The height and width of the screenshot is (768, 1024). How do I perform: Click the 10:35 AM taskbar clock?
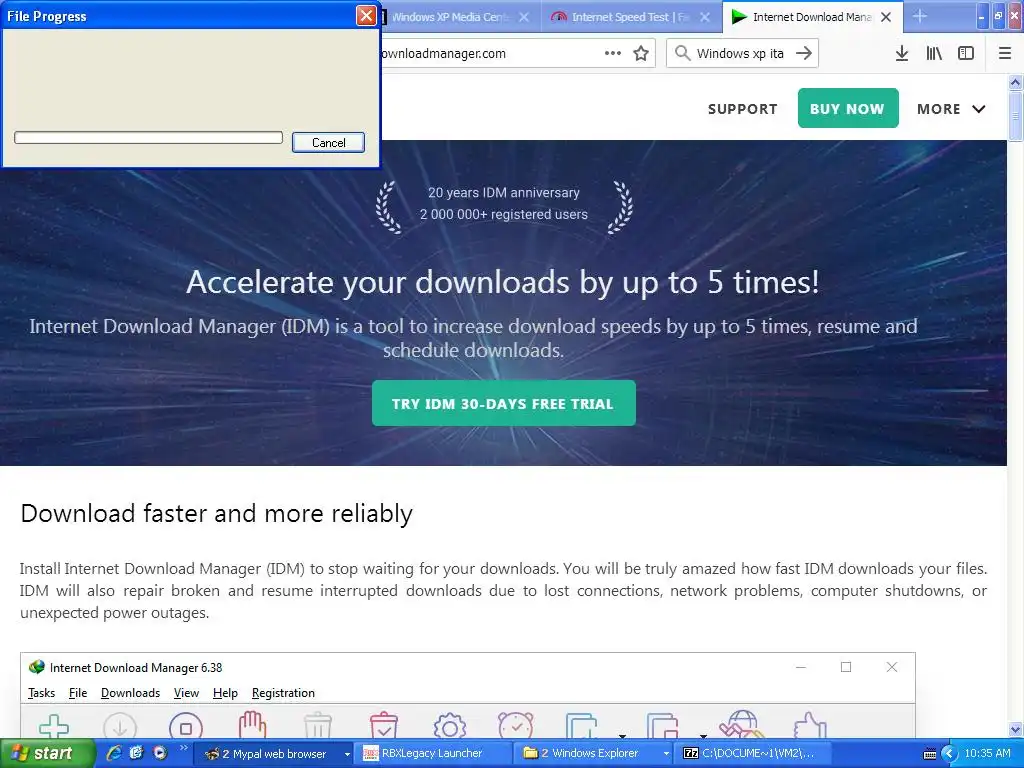[987, 754]
